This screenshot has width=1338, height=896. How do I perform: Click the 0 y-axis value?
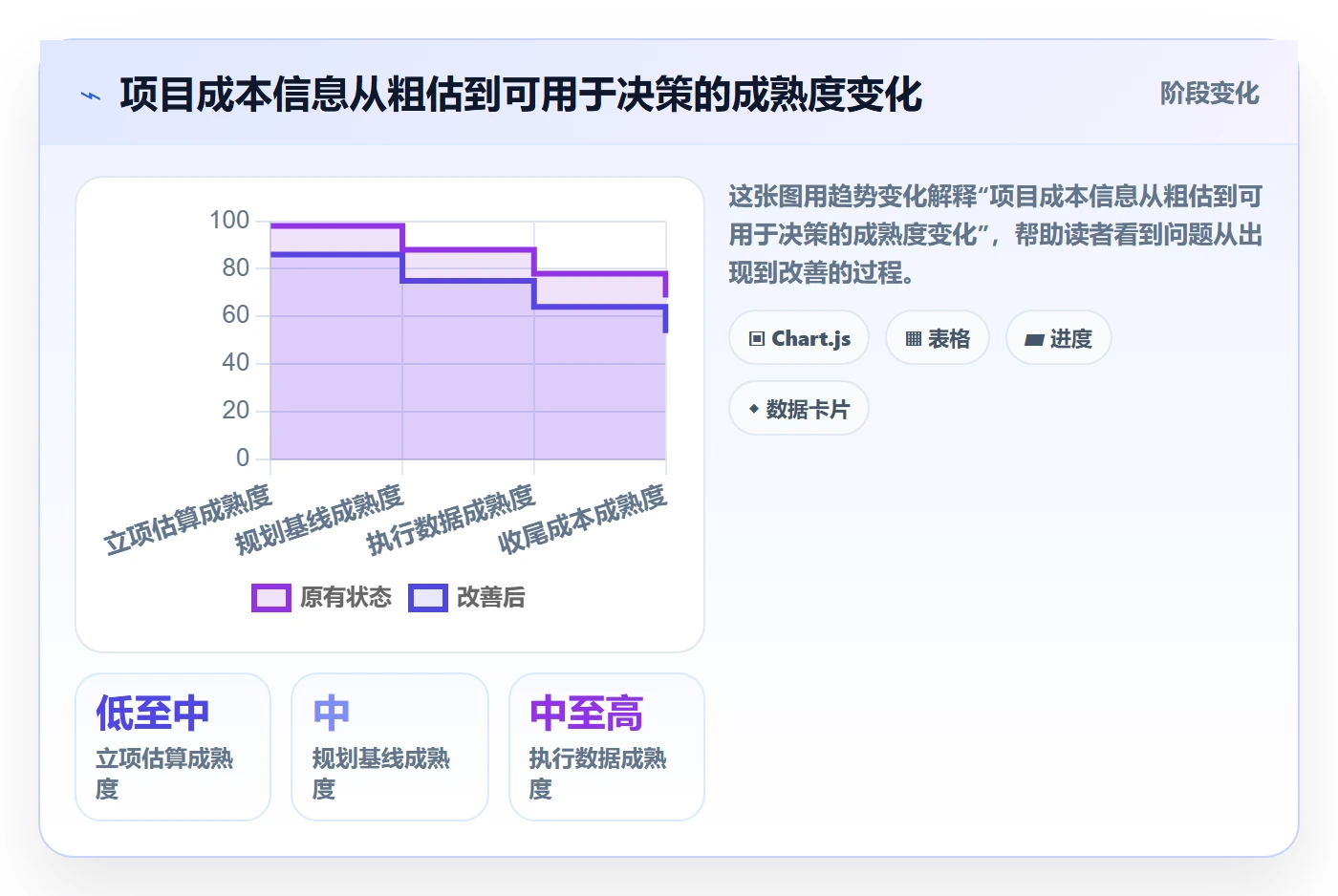click(243, 459)
